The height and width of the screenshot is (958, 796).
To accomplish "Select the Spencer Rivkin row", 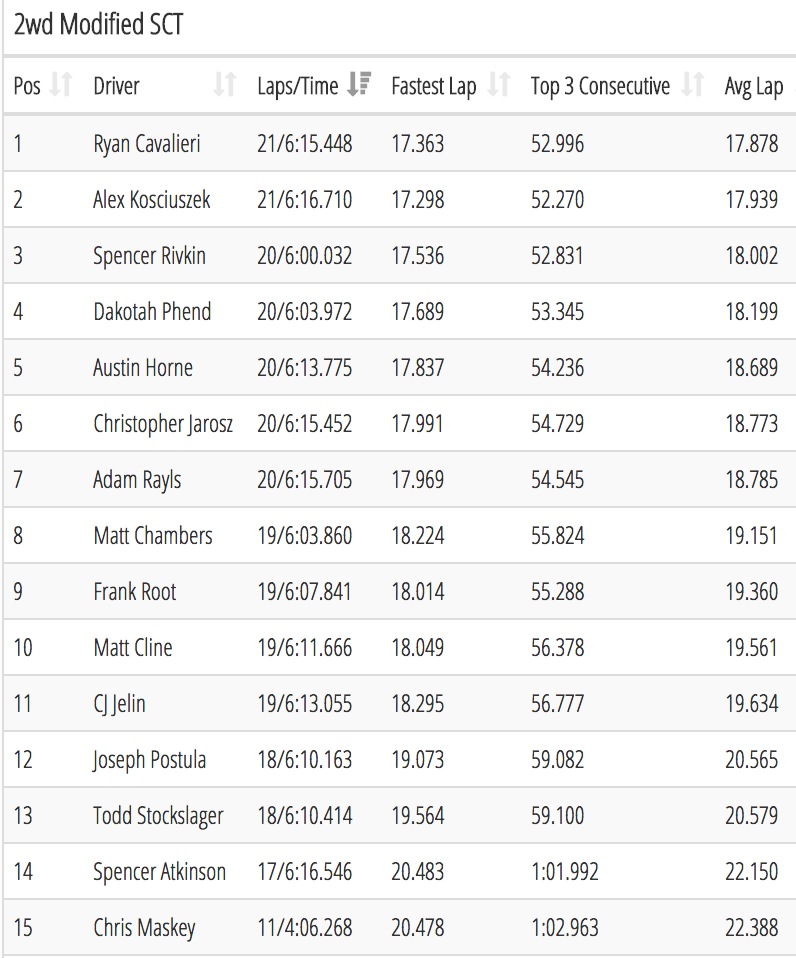I will point(400,255).
